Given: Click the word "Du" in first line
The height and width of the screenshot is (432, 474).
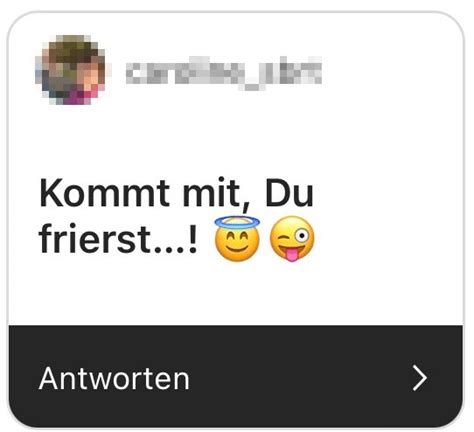Looking at the screenshot, I should point(289,193).
